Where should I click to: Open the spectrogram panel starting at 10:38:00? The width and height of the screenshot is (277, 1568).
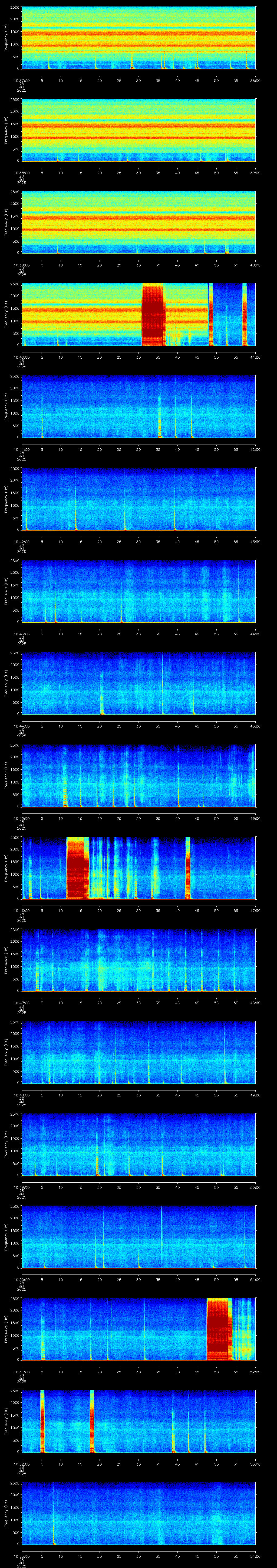pos(139,130)
